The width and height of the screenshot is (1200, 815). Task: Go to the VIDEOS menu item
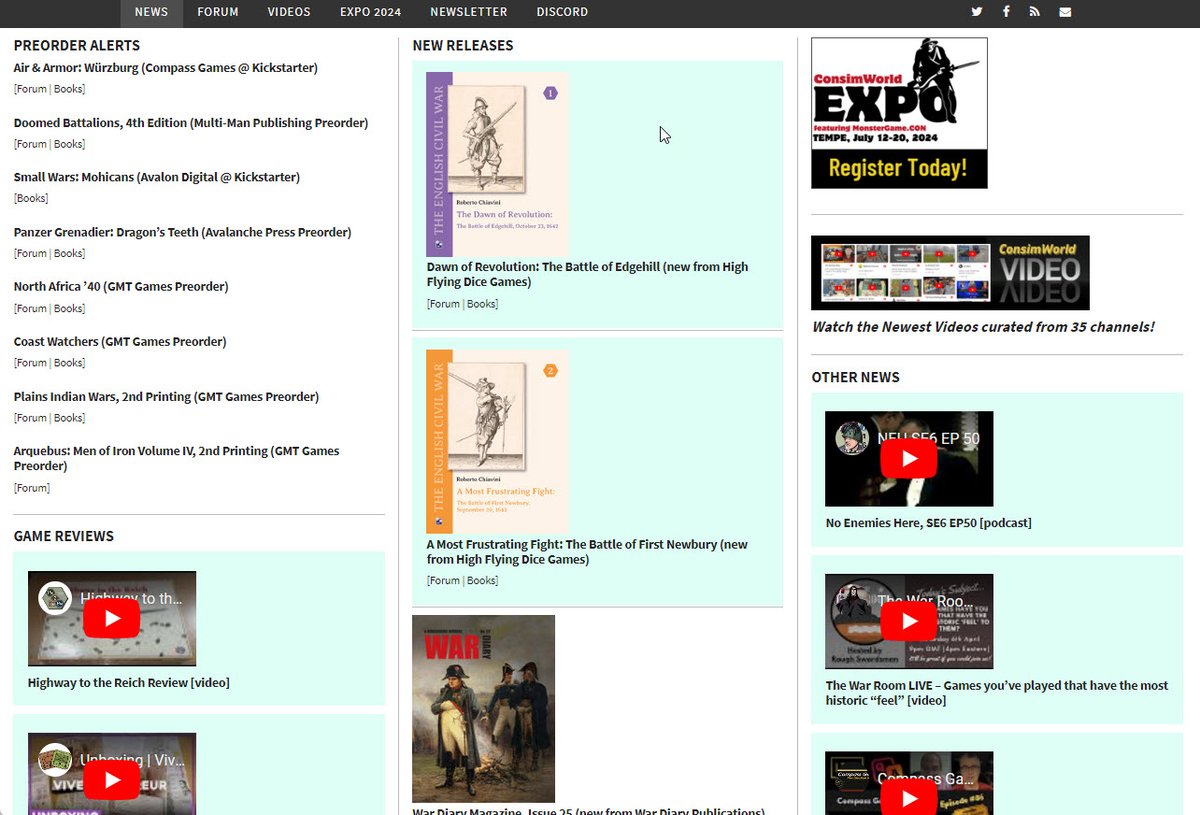[289, 12]
